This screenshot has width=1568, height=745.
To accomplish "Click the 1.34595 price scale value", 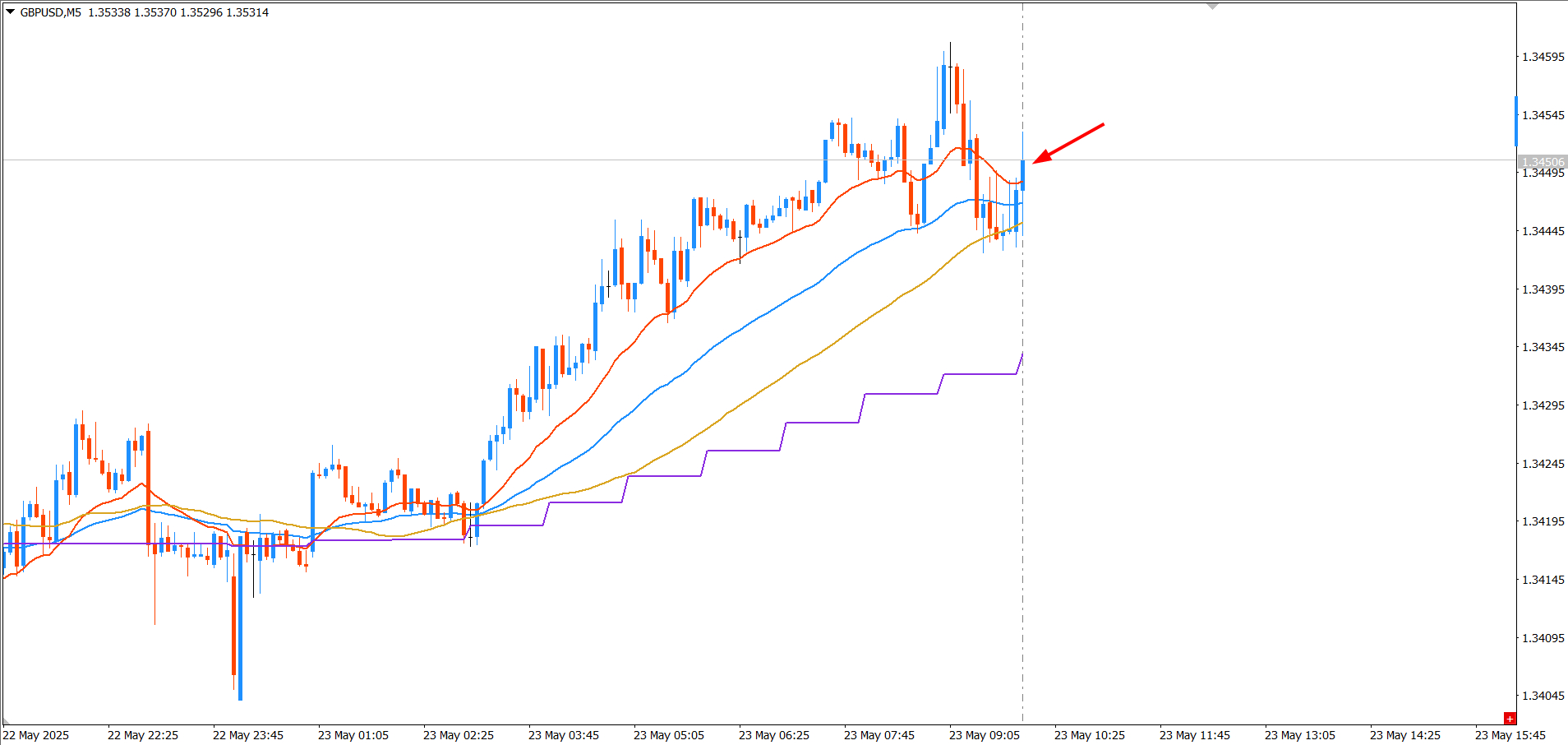I will (x=1543, y=57).
